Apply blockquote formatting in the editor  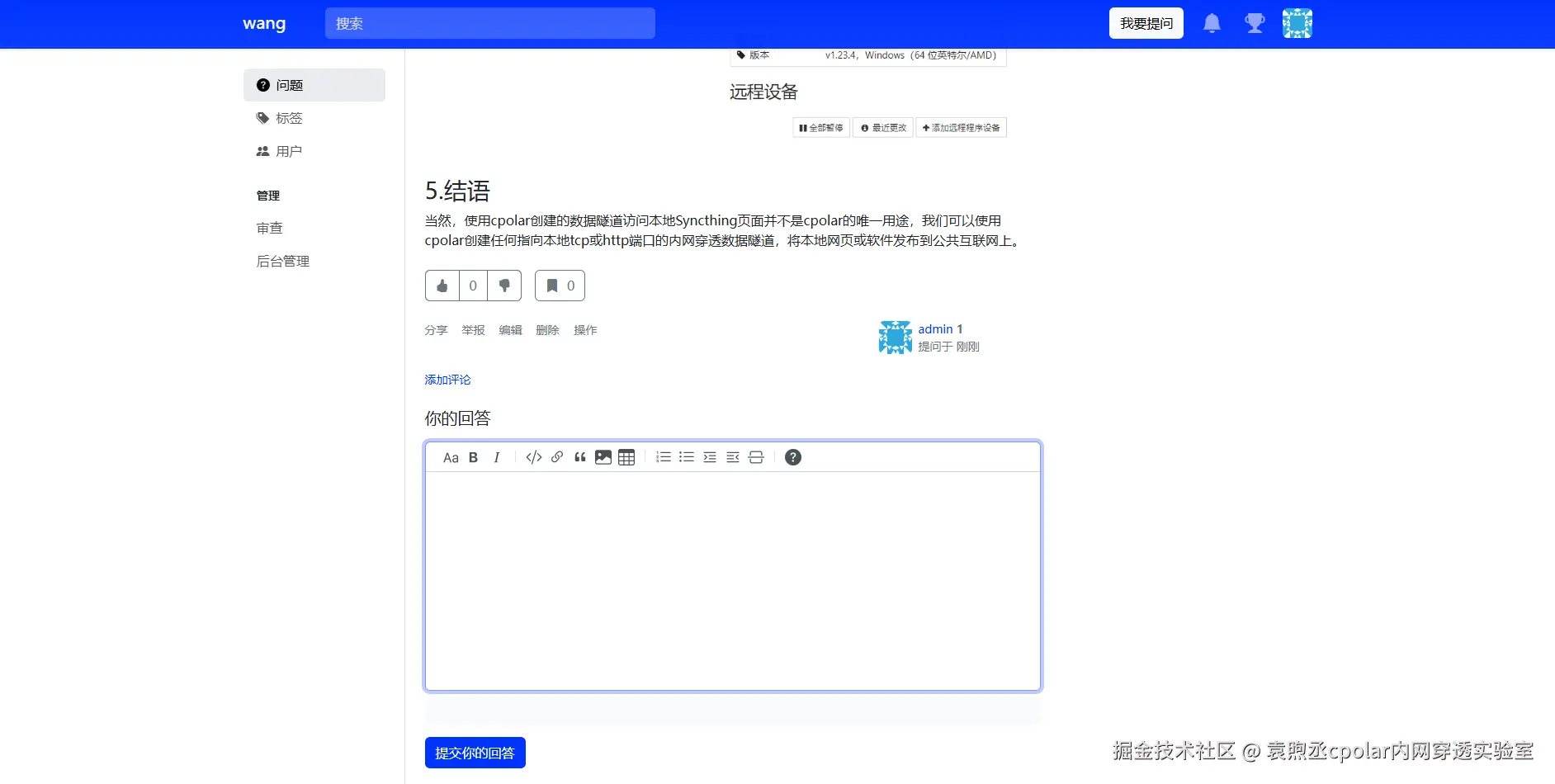580,456
